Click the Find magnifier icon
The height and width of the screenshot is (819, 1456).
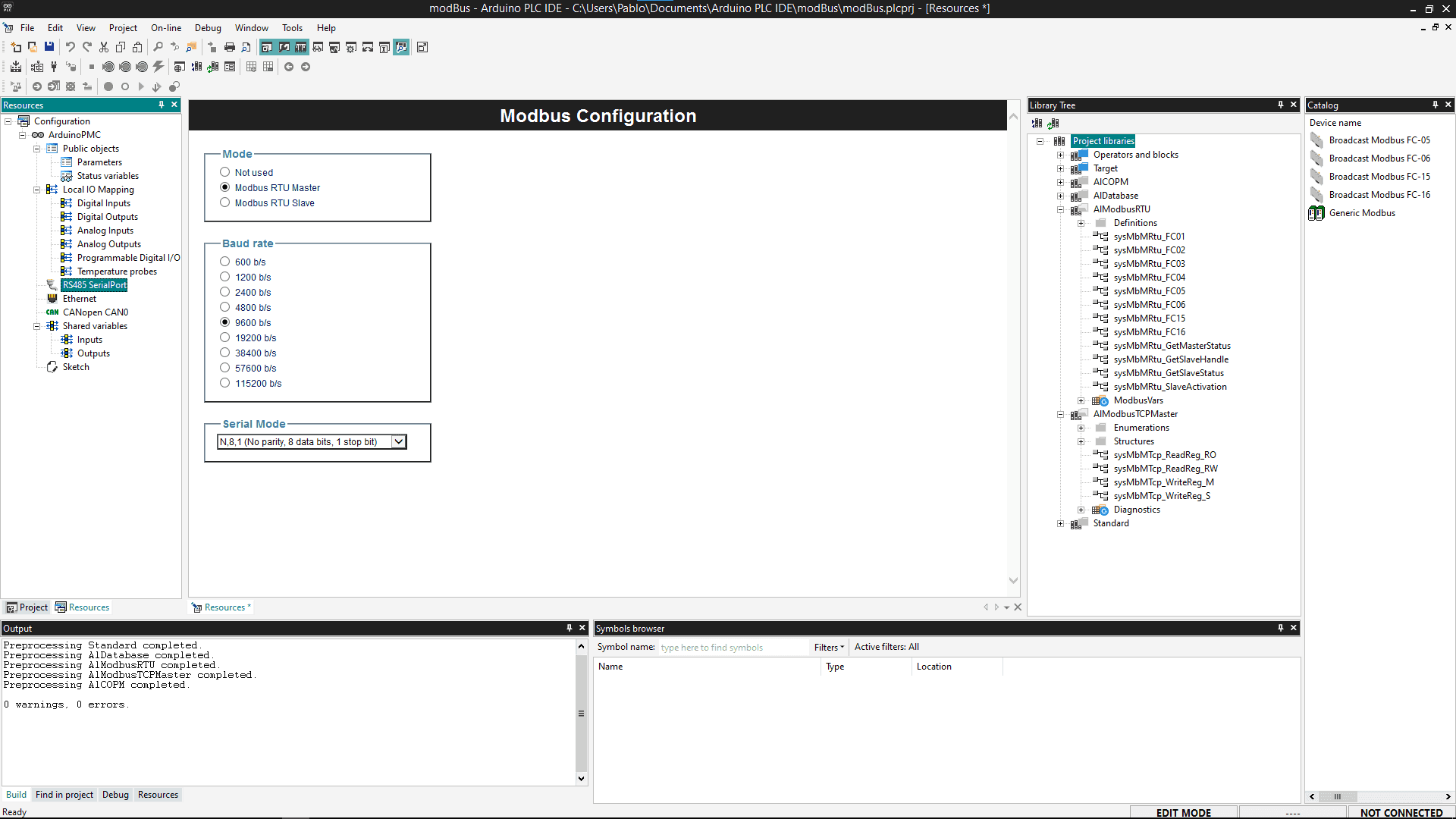point(158,47)
